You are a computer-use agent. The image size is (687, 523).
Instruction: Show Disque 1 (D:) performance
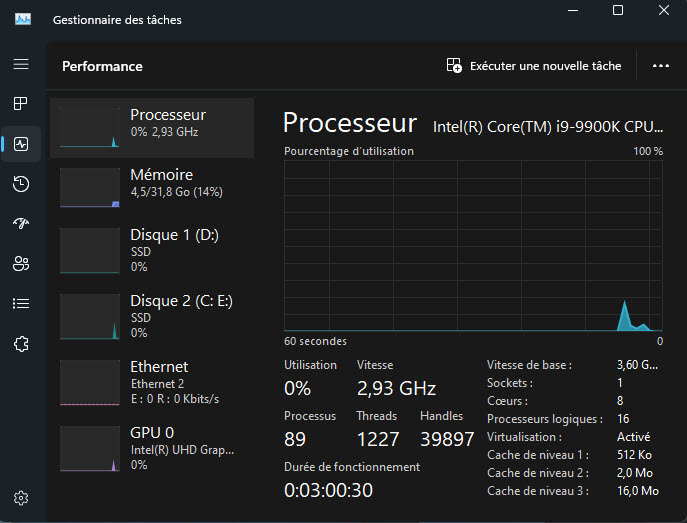click(x=151, y=250)
